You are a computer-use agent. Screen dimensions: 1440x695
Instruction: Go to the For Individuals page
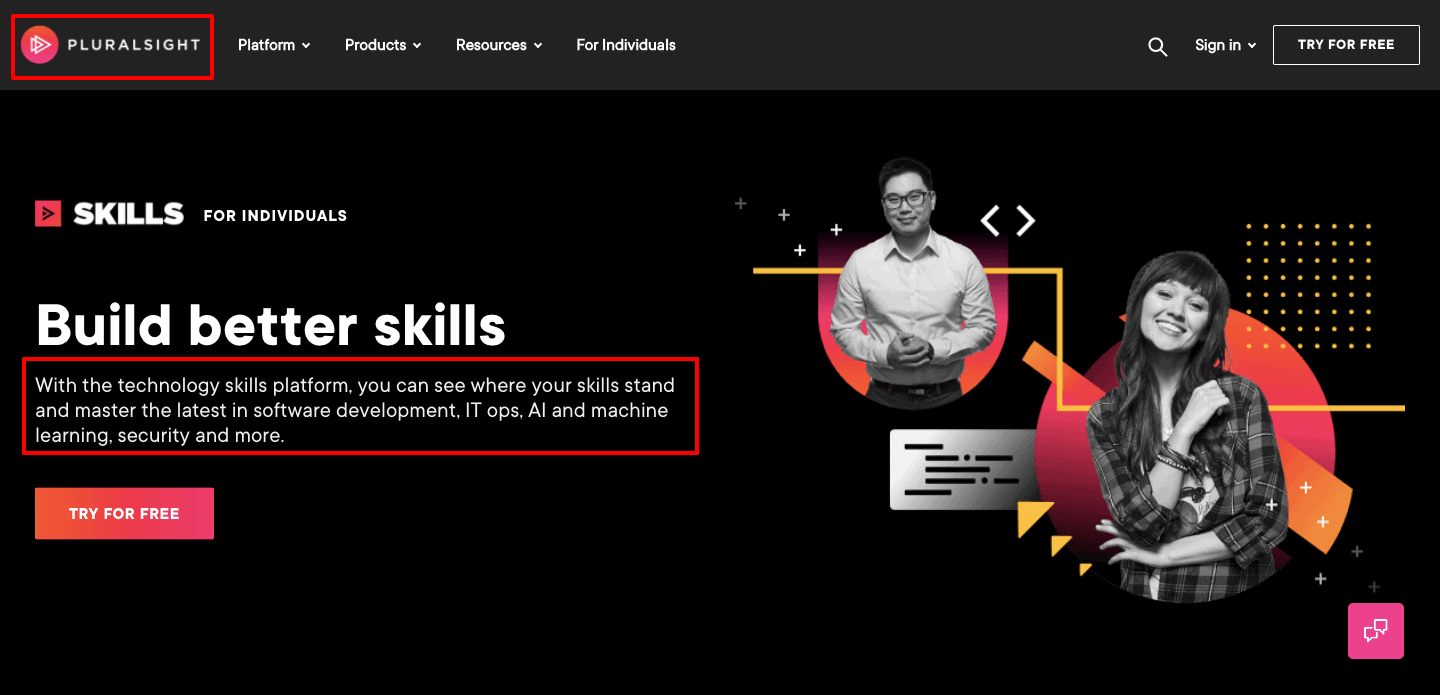pyautogui.click(x=626, y=45)
